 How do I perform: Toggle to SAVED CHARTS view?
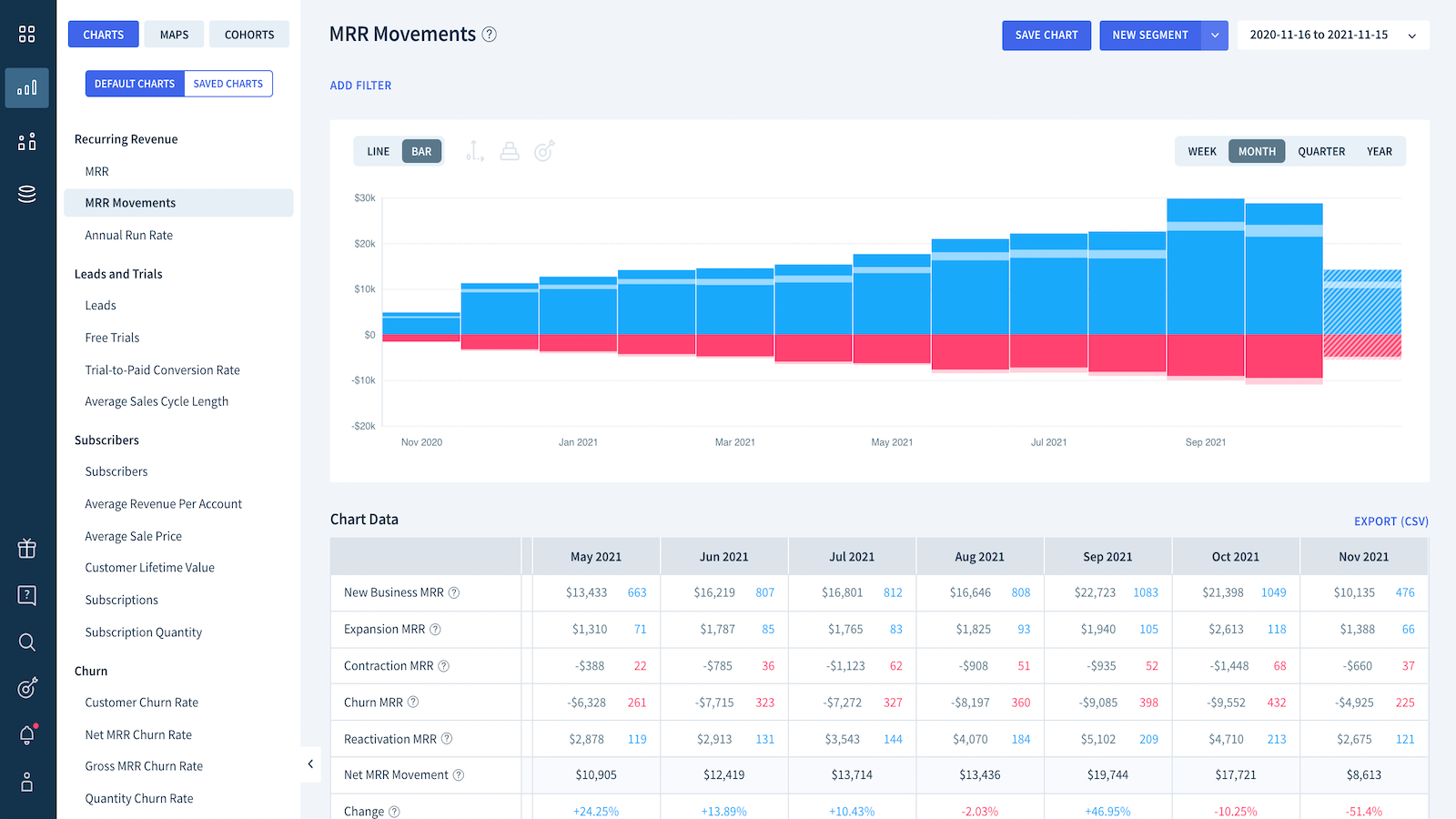(x=227, y=84)
